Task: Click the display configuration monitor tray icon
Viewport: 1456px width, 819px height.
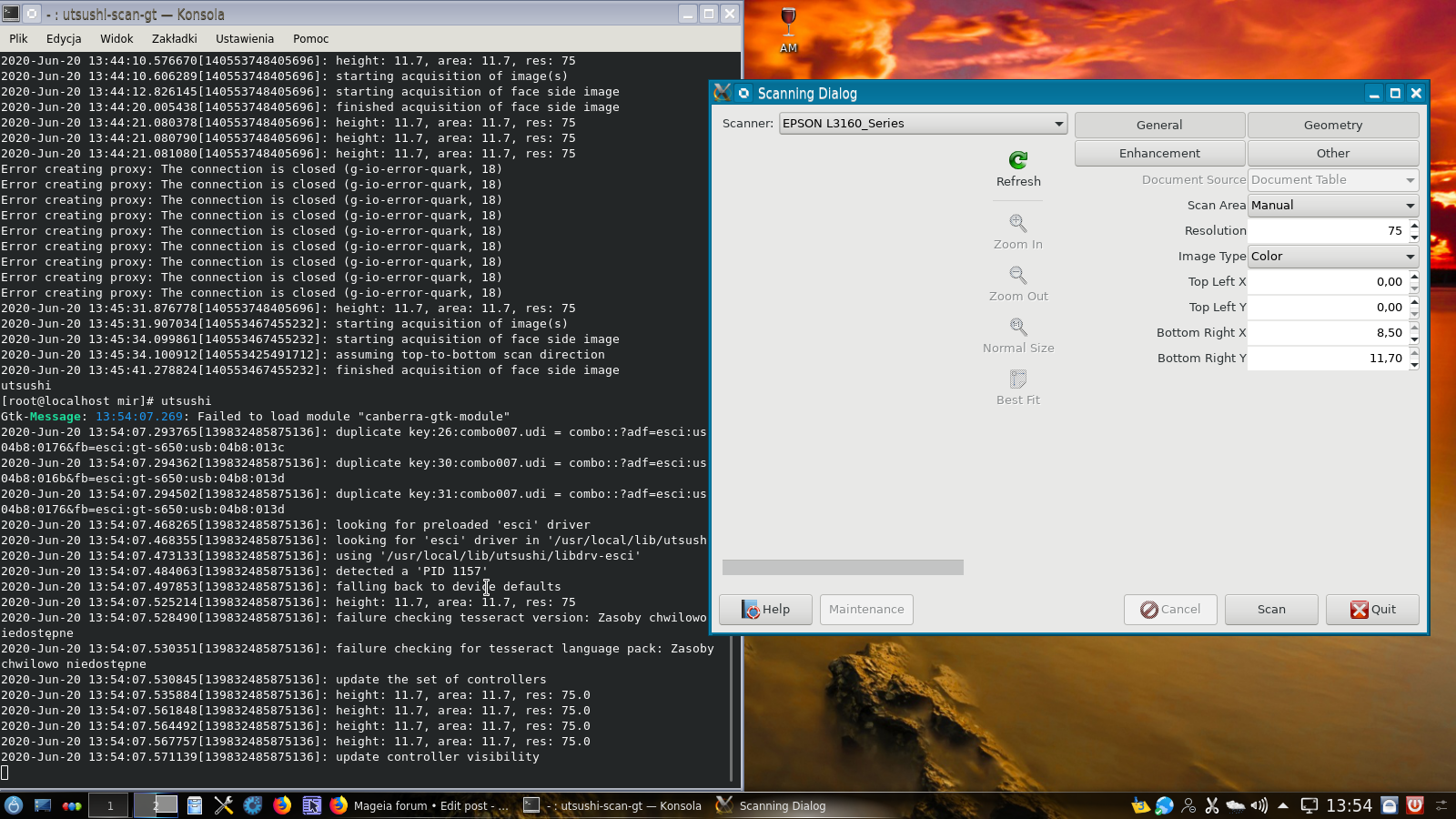Action: (1309, 805)
